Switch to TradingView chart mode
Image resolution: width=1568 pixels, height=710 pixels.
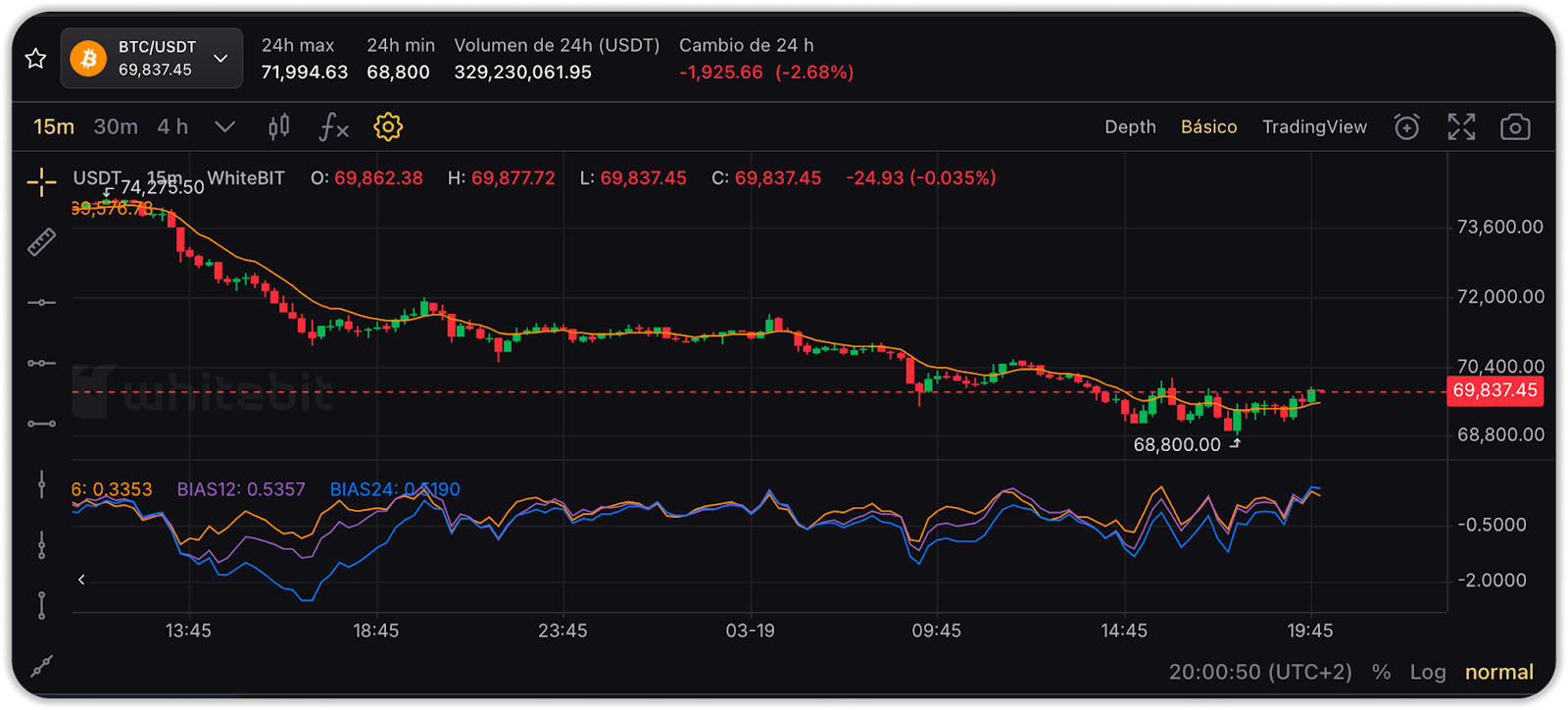tap(1314, 127)
